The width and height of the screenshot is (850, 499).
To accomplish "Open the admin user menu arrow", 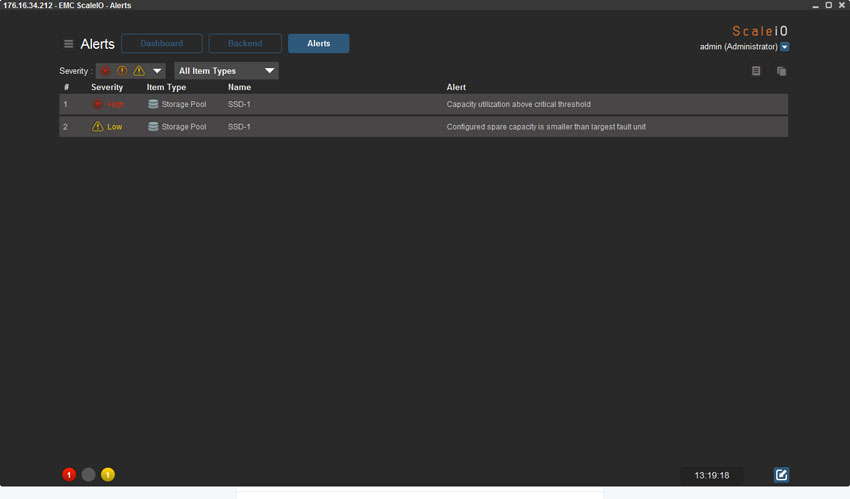I will 784,47.
